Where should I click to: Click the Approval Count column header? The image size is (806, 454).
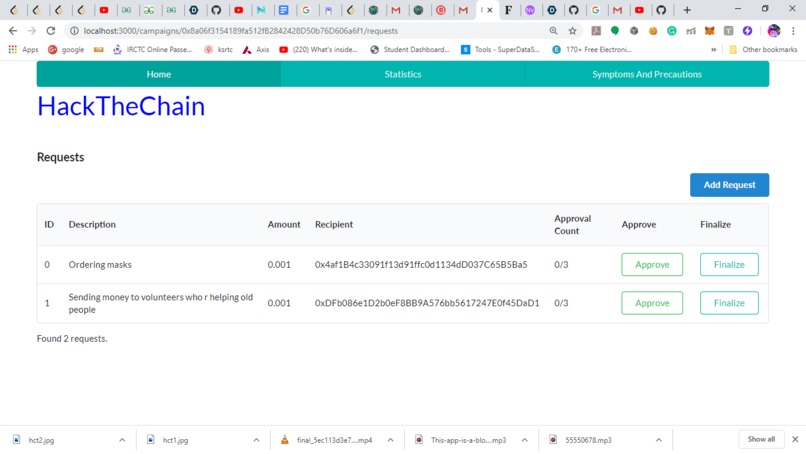tap(572, 225)
